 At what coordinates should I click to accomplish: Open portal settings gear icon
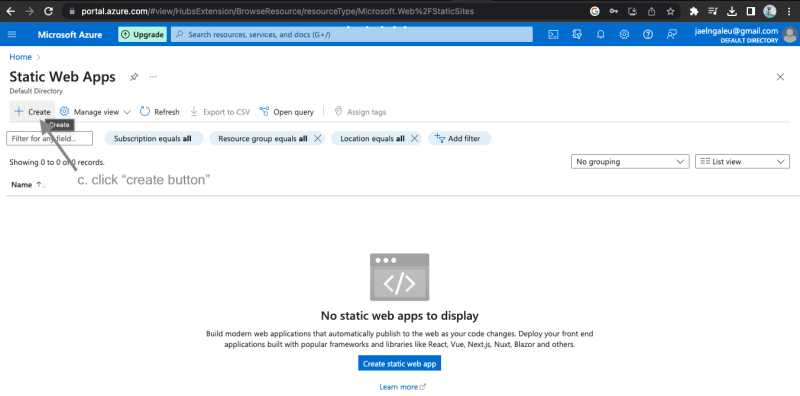[x=624, y=35]
